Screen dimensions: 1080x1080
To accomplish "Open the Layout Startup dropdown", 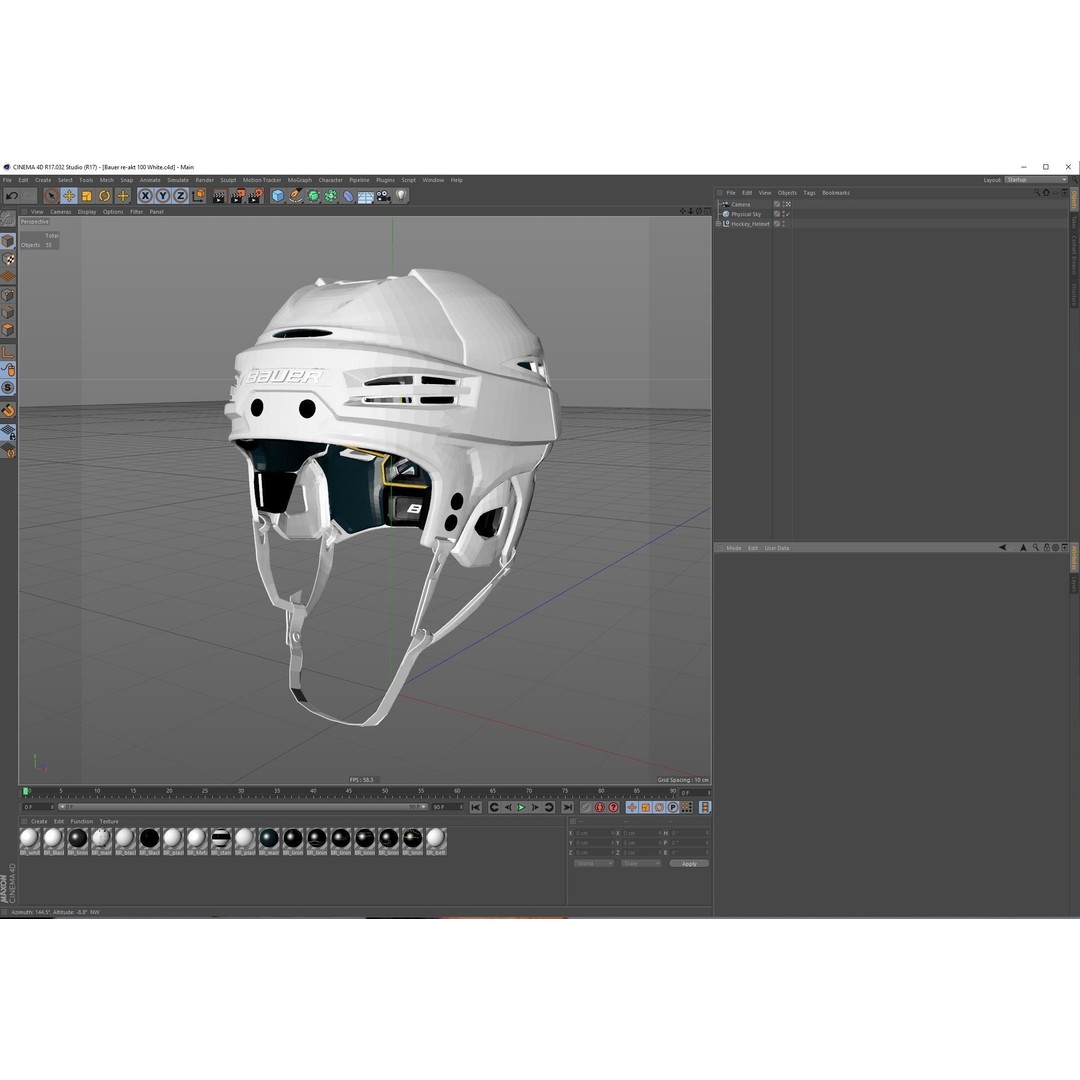I will [x=1036, y=180].
